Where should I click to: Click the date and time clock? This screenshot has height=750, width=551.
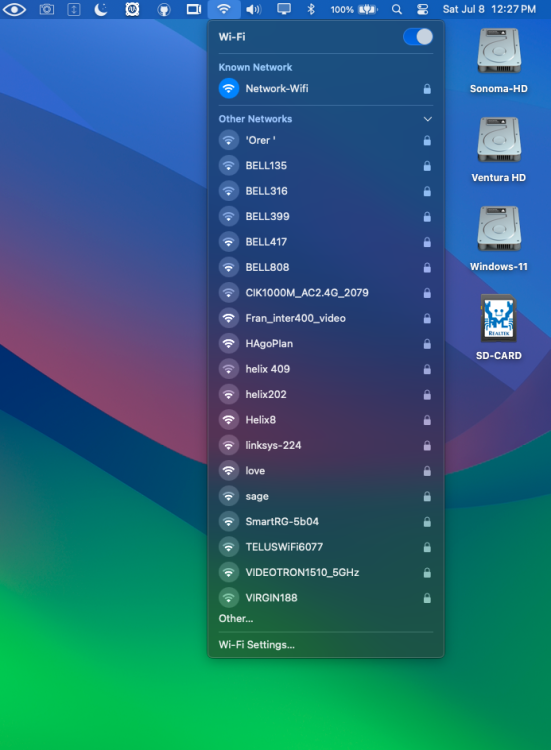[489, 9]
